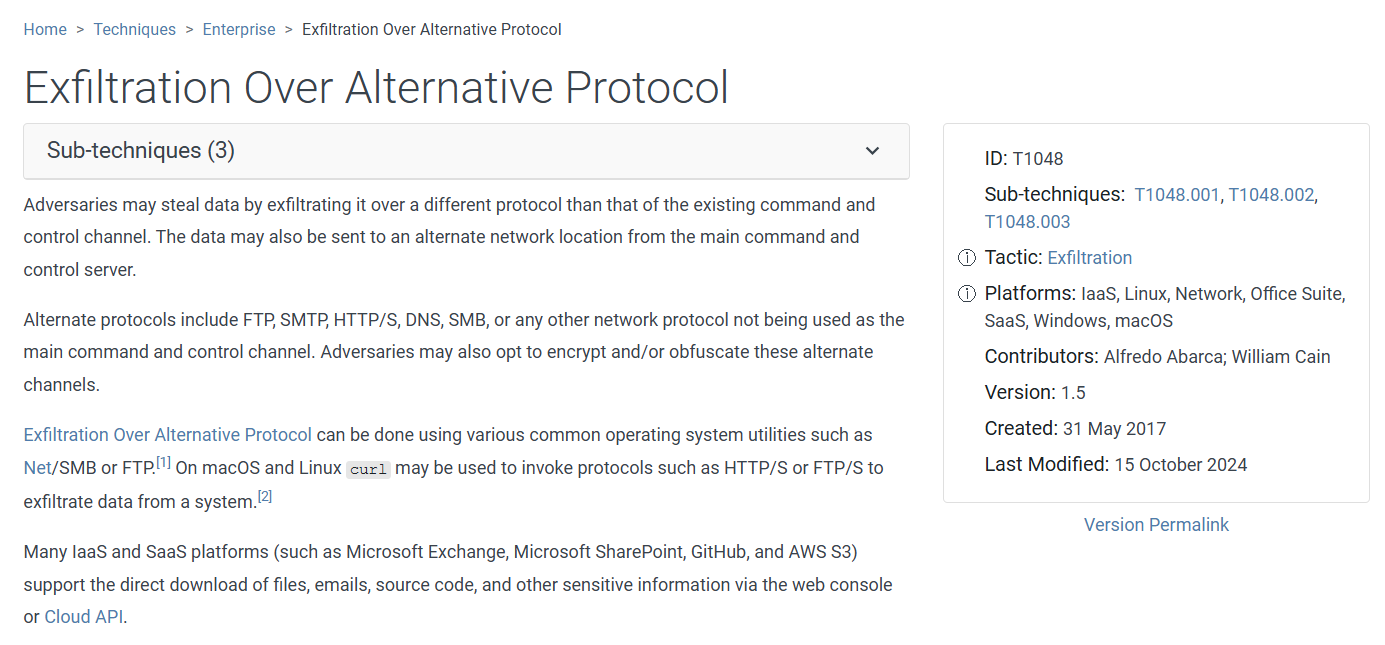Click the curl code snippet
Screen dimensions: 1385x645
368,469
